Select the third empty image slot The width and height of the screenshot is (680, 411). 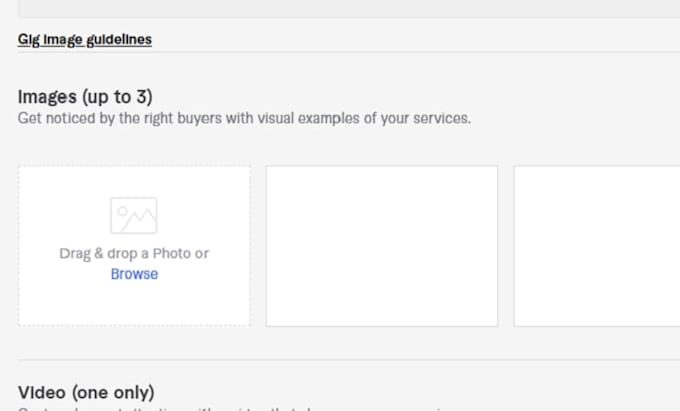pos(597,246)
